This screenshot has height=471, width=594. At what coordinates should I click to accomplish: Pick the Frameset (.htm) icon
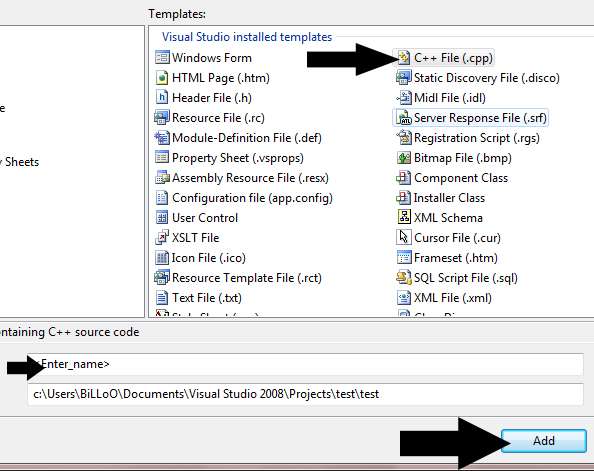click(404, 258)
